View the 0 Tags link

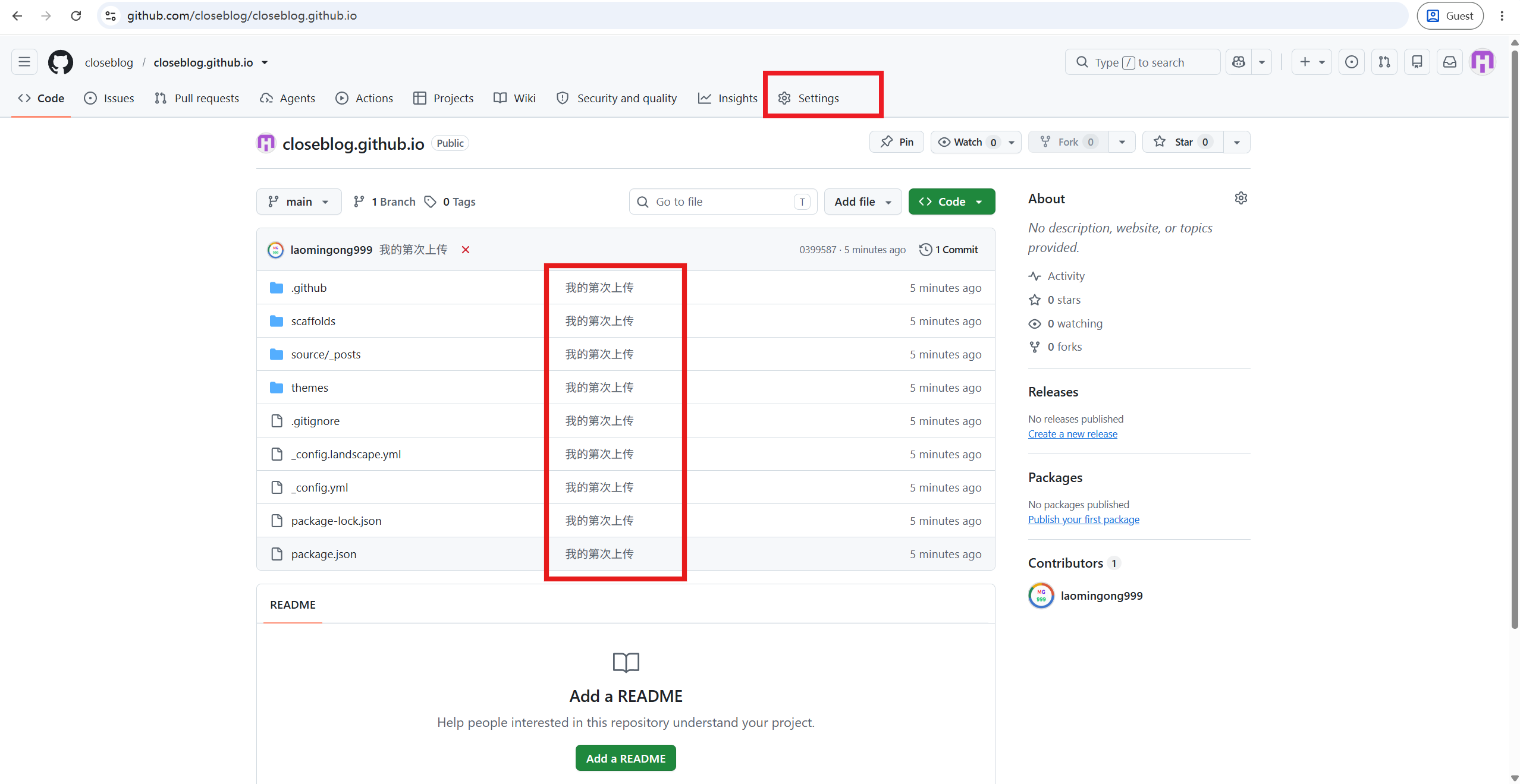click(x=450, y=201)
